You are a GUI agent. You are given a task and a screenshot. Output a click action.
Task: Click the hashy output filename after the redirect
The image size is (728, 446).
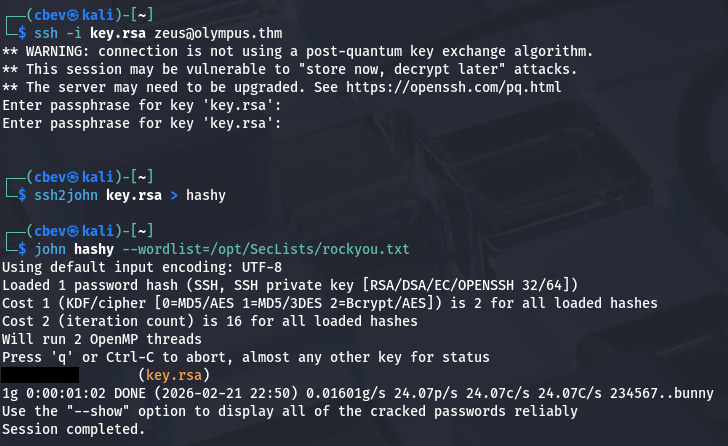click(x=205, y=195)
